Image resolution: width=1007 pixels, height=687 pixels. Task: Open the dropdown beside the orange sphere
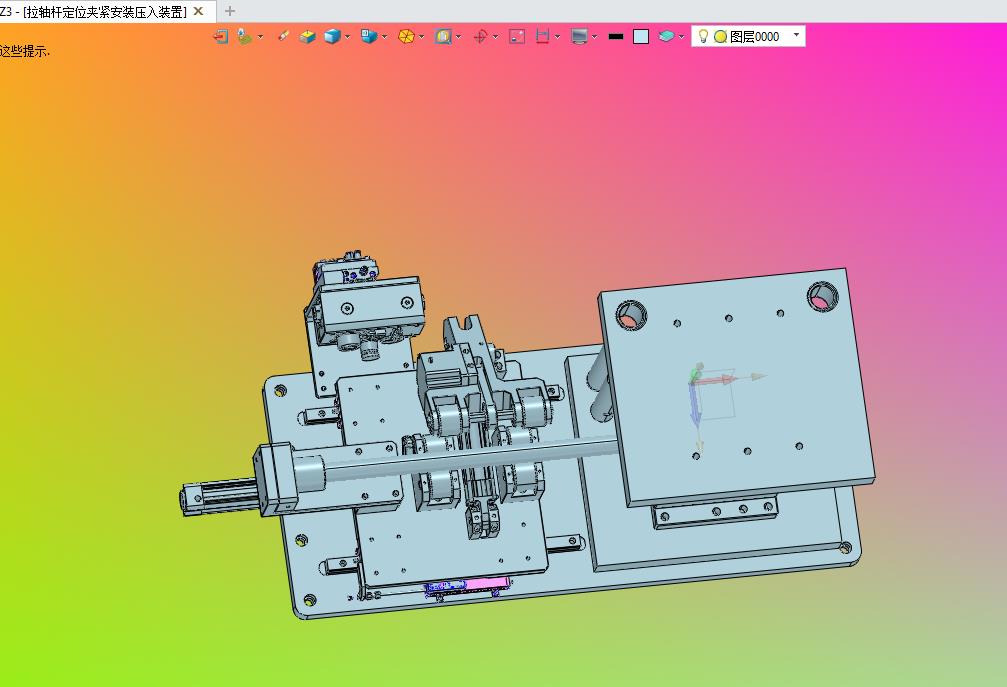tap(421, 37)
